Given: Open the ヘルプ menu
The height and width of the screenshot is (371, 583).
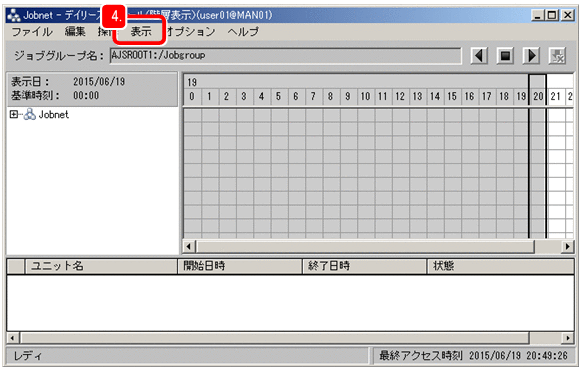Looking at the screenshot, I should pos(243,32).
